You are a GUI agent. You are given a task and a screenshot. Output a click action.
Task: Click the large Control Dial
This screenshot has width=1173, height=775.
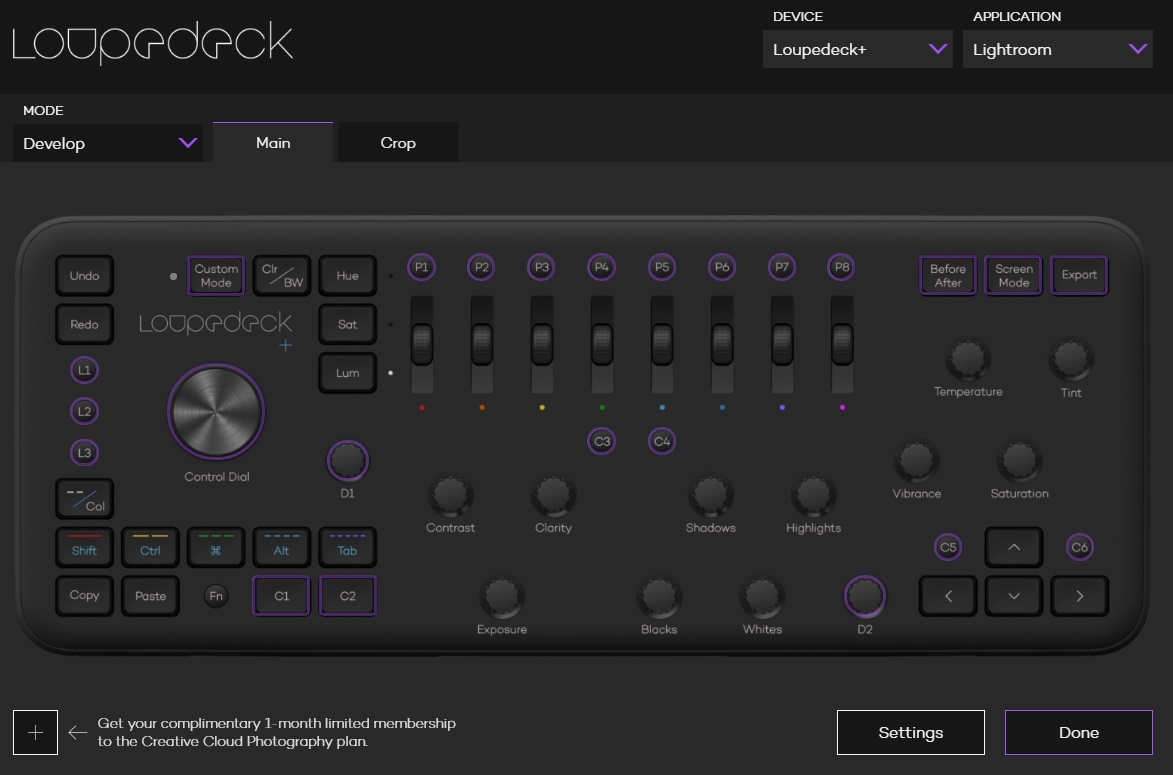point(216,411)
